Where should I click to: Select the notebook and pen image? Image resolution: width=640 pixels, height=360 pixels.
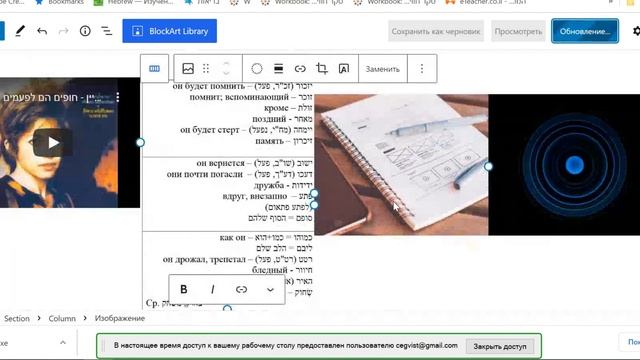point(401,164)
